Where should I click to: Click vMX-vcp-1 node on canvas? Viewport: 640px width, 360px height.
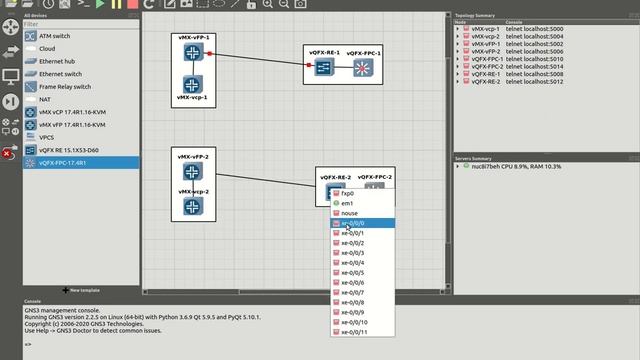(x=193, y=84)
